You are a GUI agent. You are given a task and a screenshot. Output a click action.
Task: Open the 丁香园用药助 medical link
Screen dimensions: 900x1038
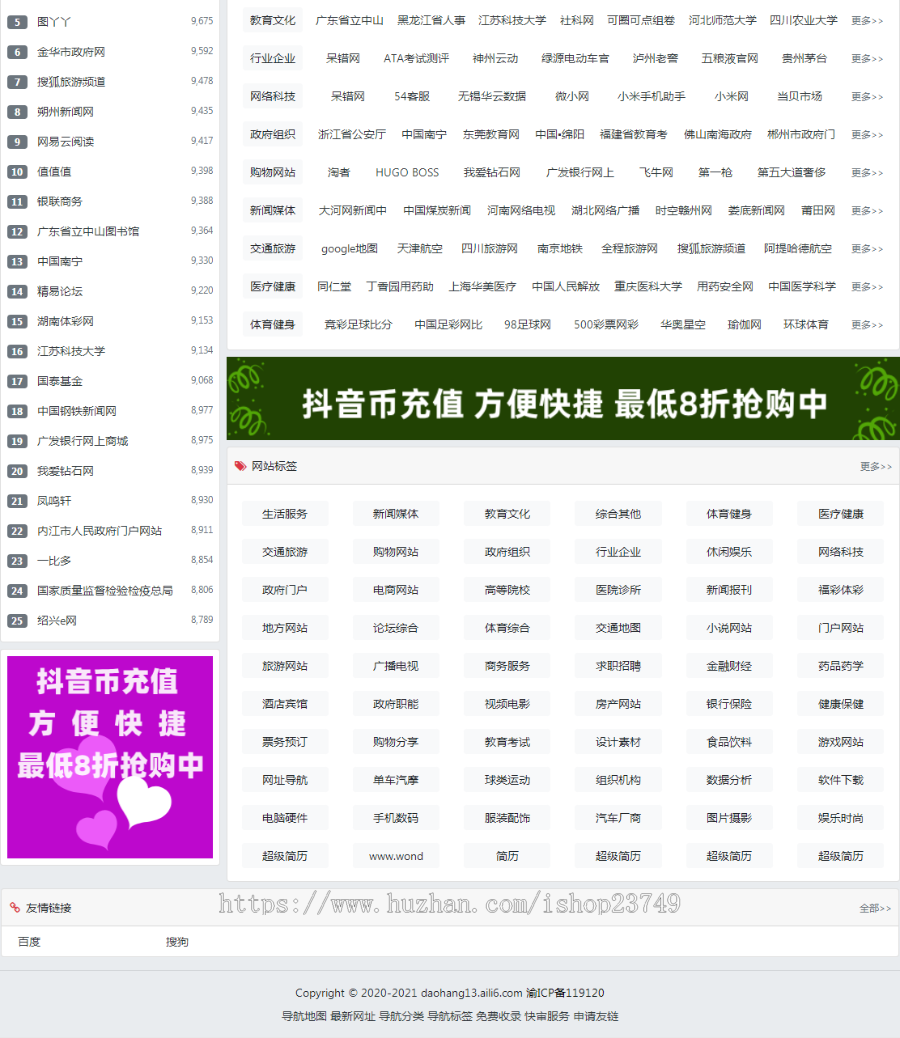(x=400, y=287)
